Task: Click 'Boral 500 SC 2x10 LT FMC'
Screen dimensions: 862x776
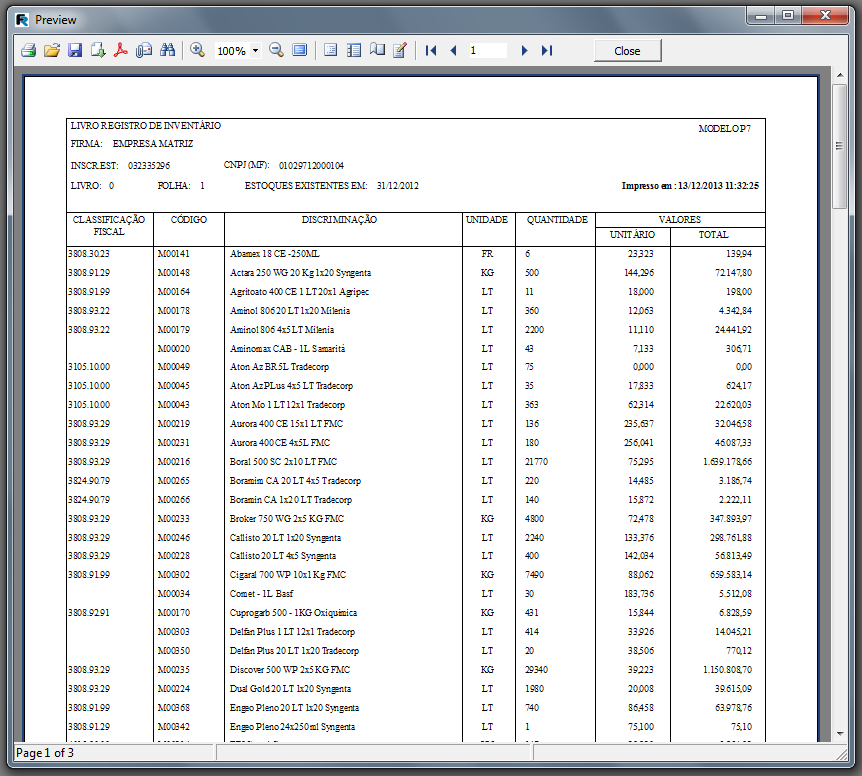Action: click(x=283, y=462)
